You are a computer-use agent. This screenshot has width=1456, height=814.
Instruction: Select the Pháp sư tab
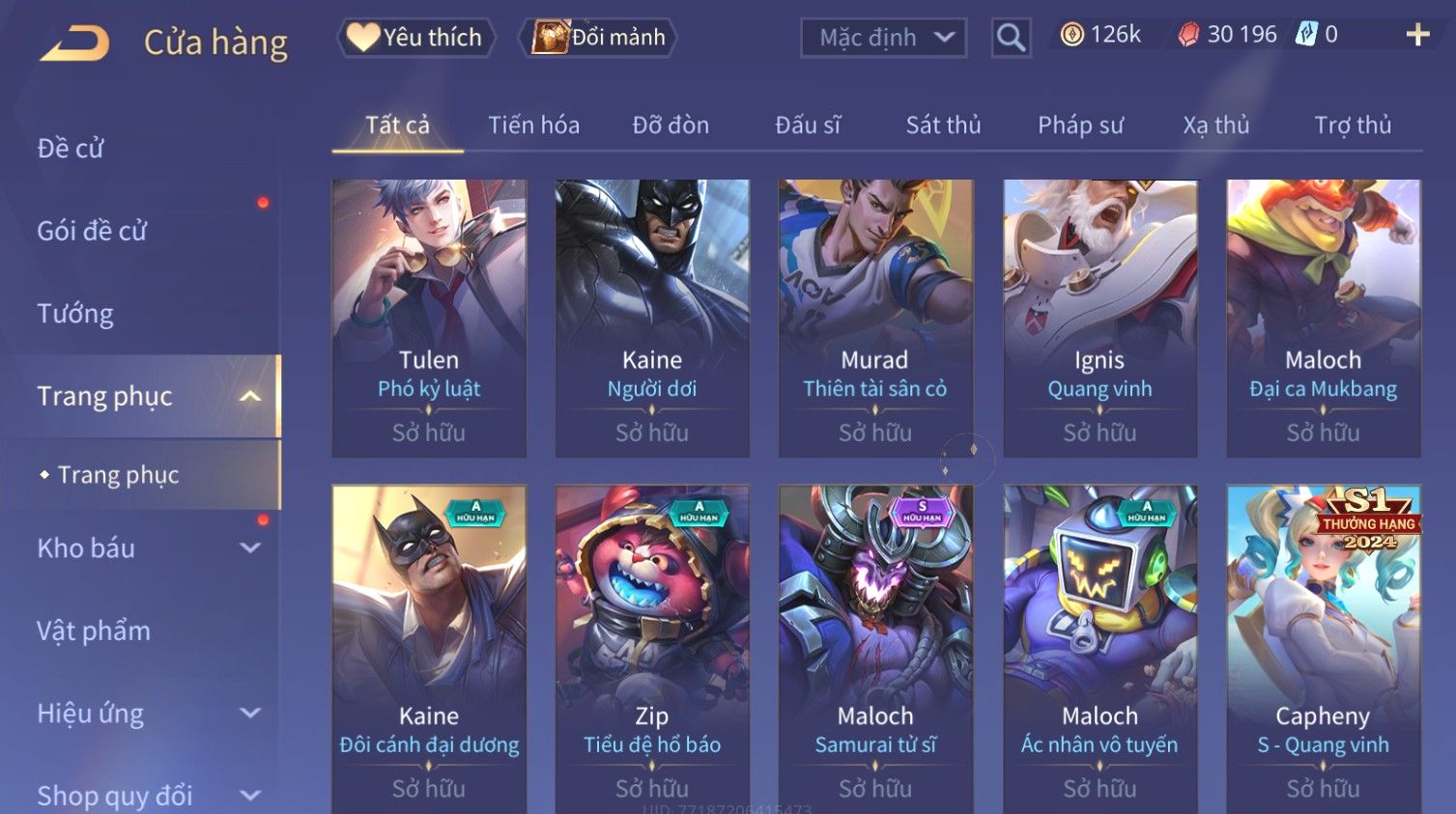pyautogui.click(x=1080, y=126)
